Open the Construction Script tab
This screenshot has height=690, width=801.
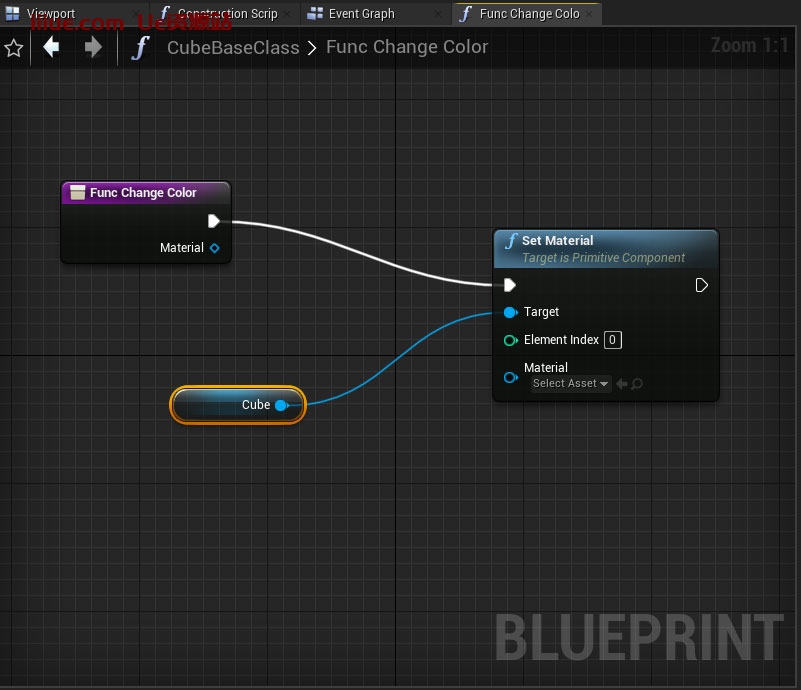point(227,14)
